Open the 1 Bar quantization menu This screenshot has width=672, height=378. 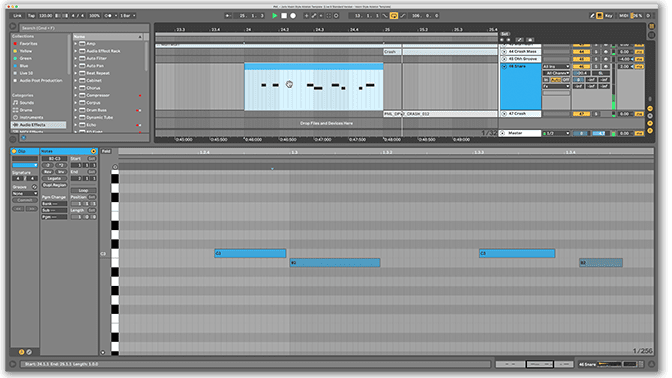127,15
